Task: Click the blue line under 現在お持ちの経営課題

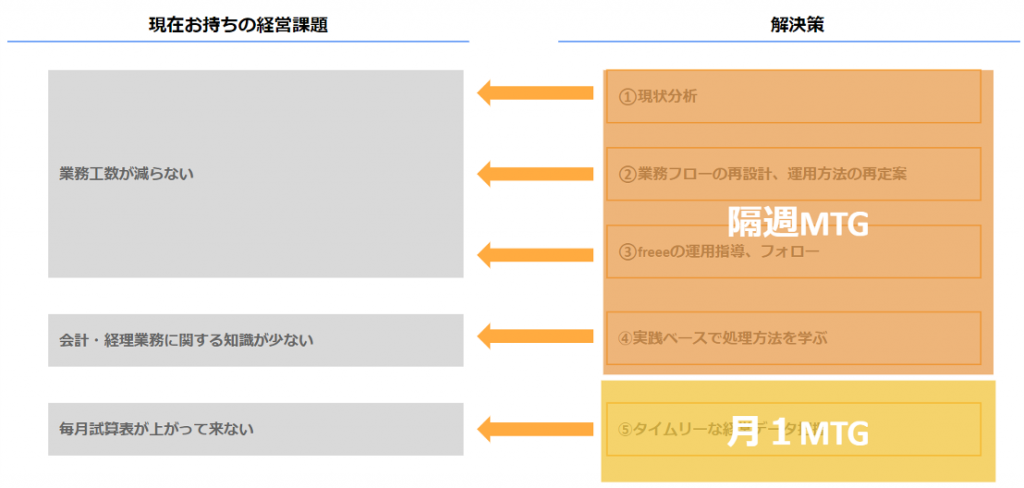Action: (238, 41)
